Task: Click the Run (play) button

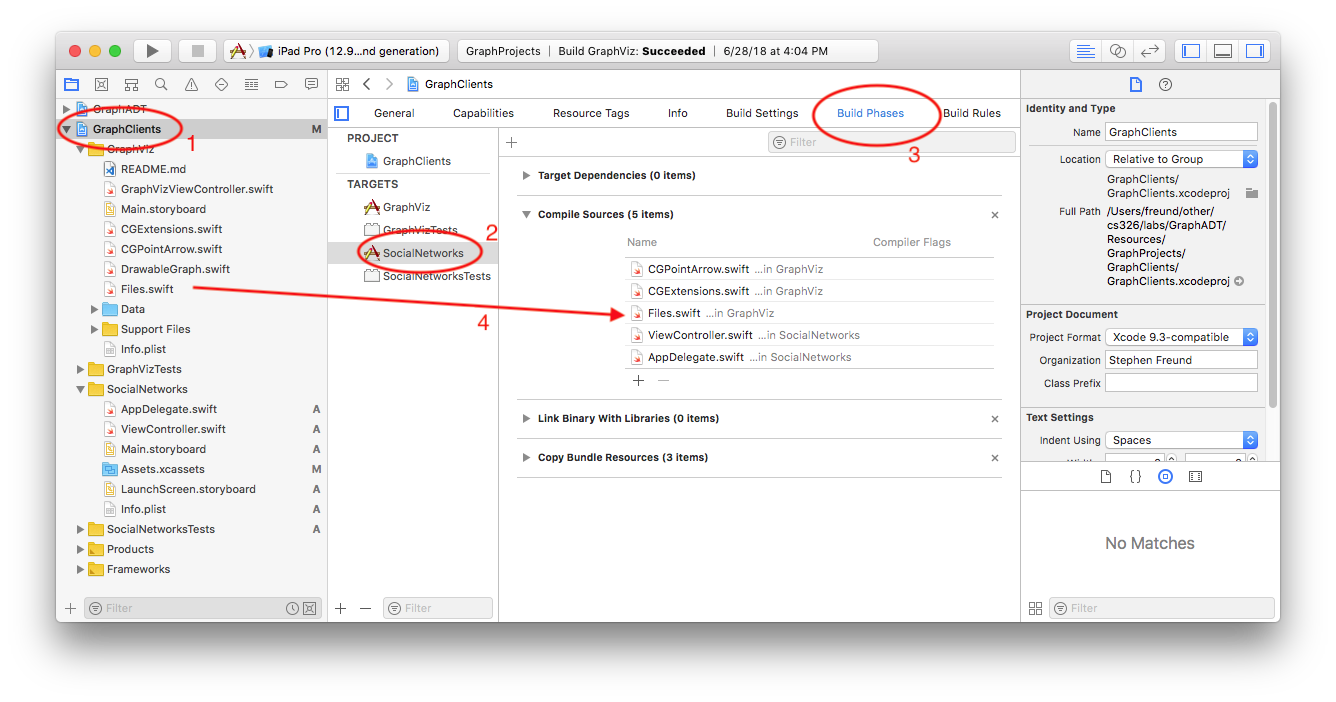Action: coord(152,51)
